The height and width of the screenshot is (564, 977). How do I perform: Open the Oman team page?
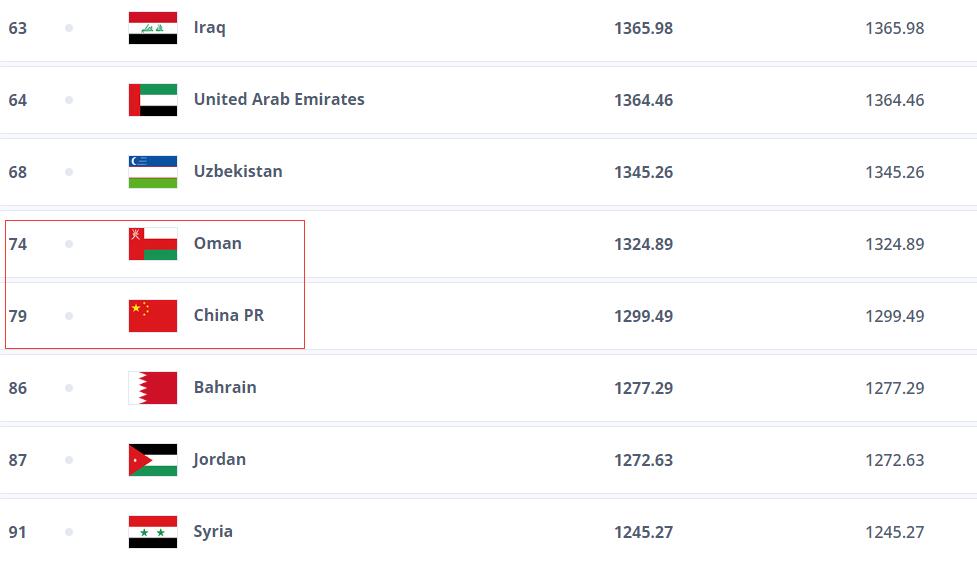pos(217,243)
